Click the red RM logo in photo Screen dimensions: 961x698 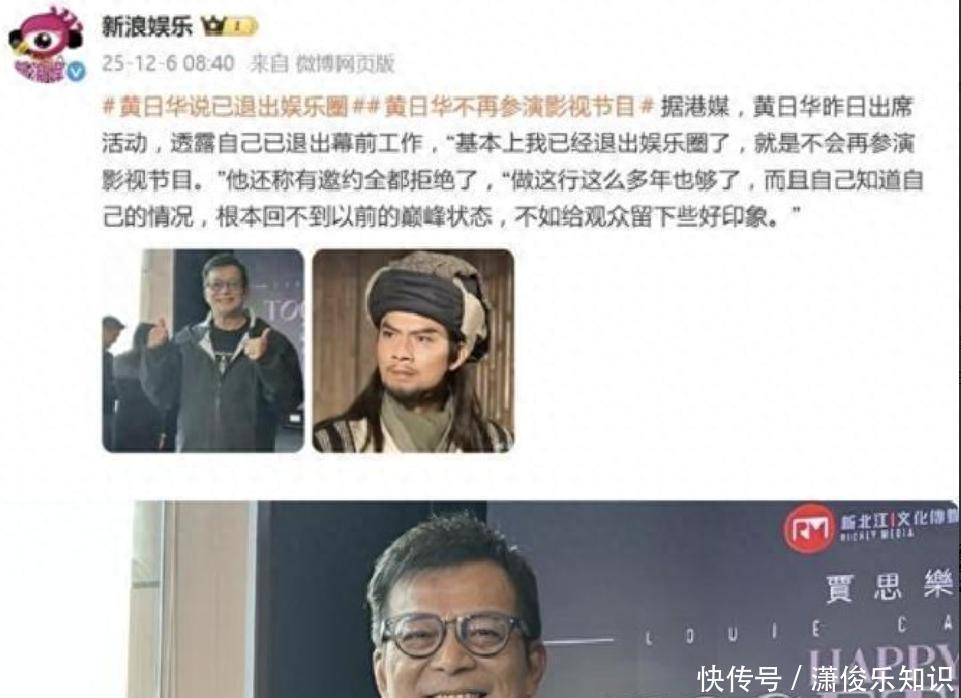(x=810, y=528)
